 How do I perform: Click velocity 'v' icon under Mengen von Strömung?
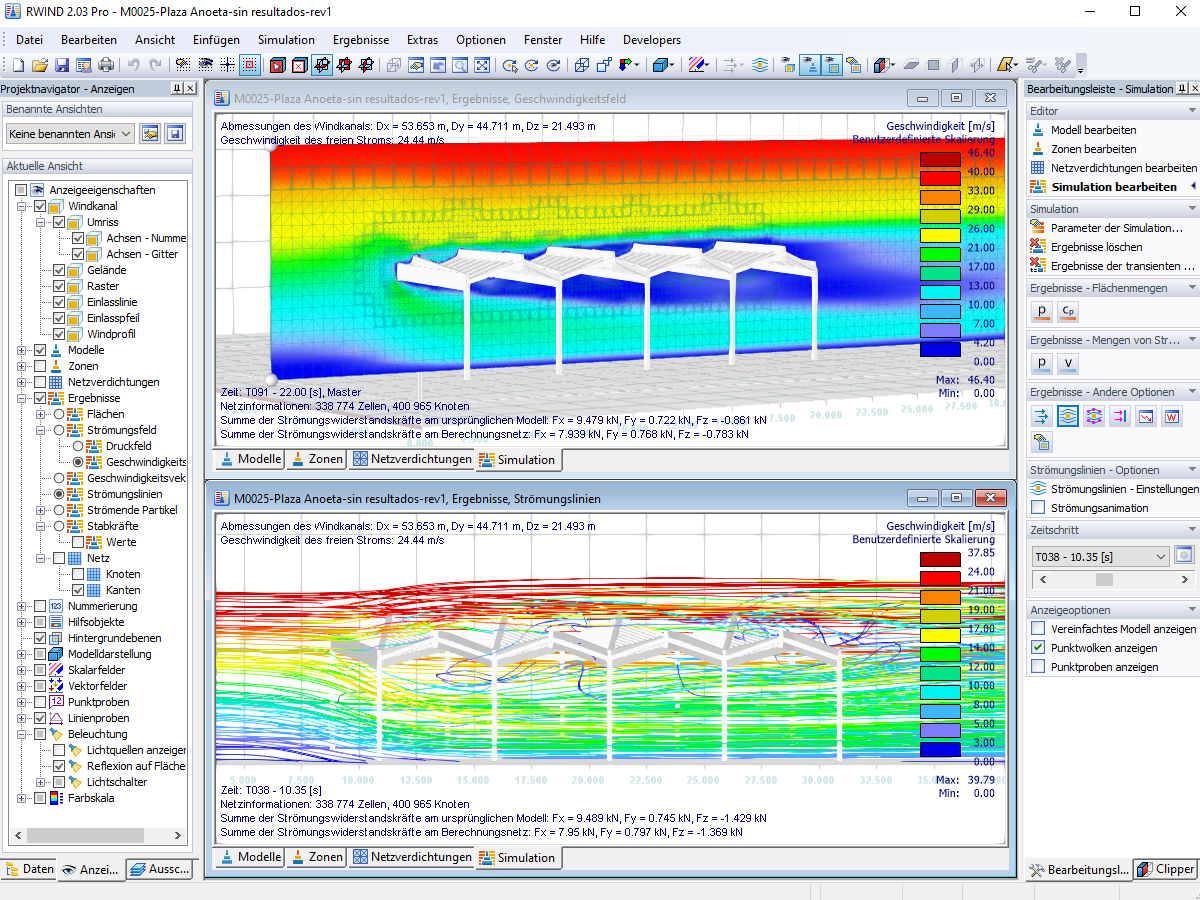click(1068, 365)
